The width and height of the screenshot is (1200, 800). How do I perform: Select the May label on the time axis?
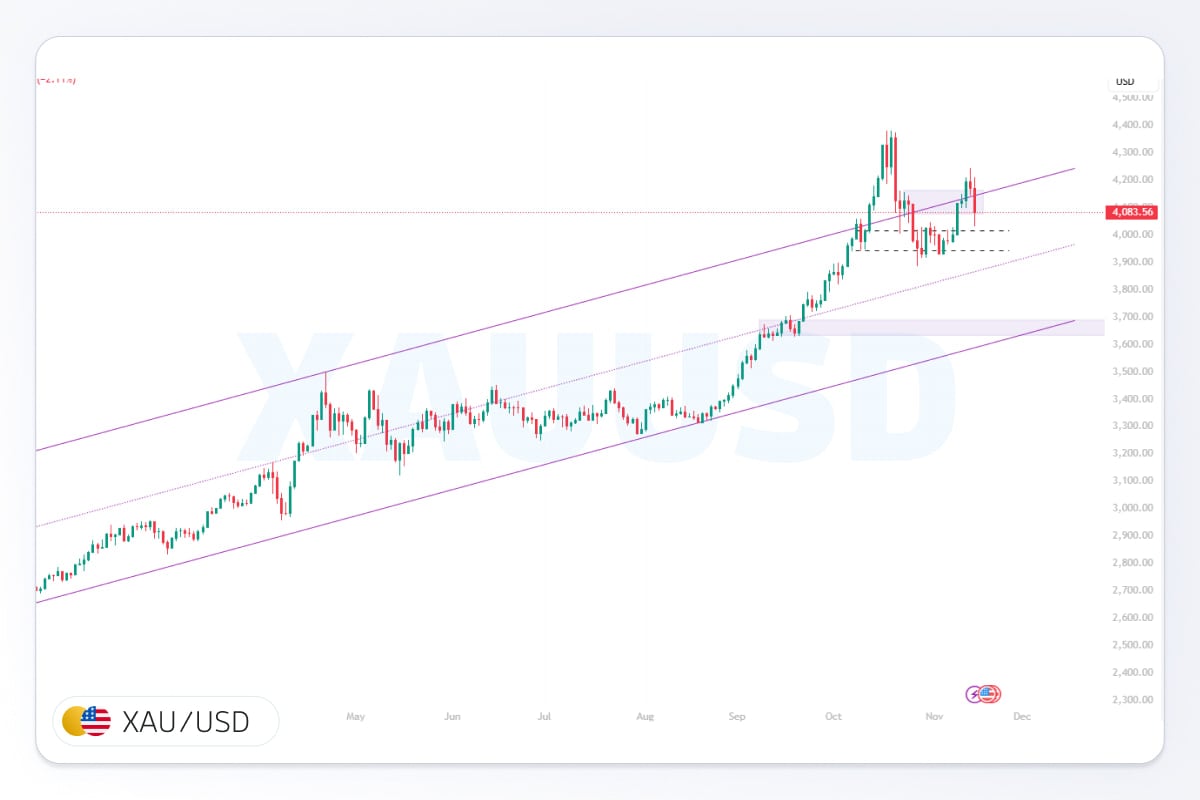point(355,716)
